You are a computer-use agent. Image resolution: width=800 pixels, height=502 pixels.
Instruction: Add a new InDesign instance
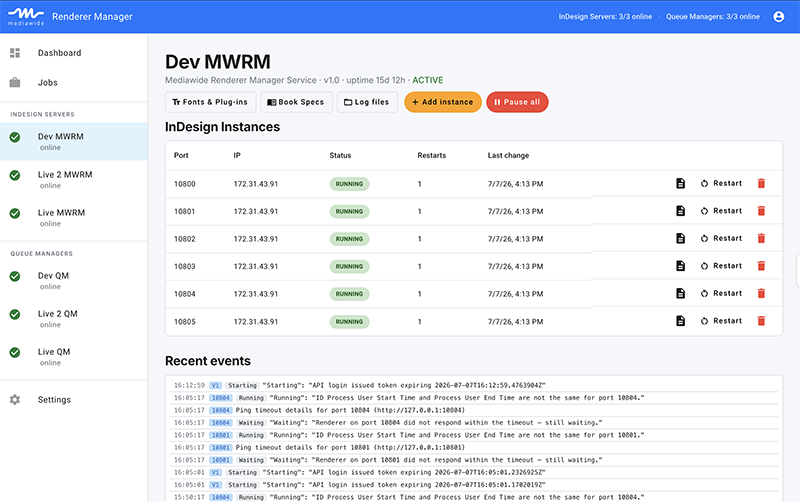click(443, 102)
